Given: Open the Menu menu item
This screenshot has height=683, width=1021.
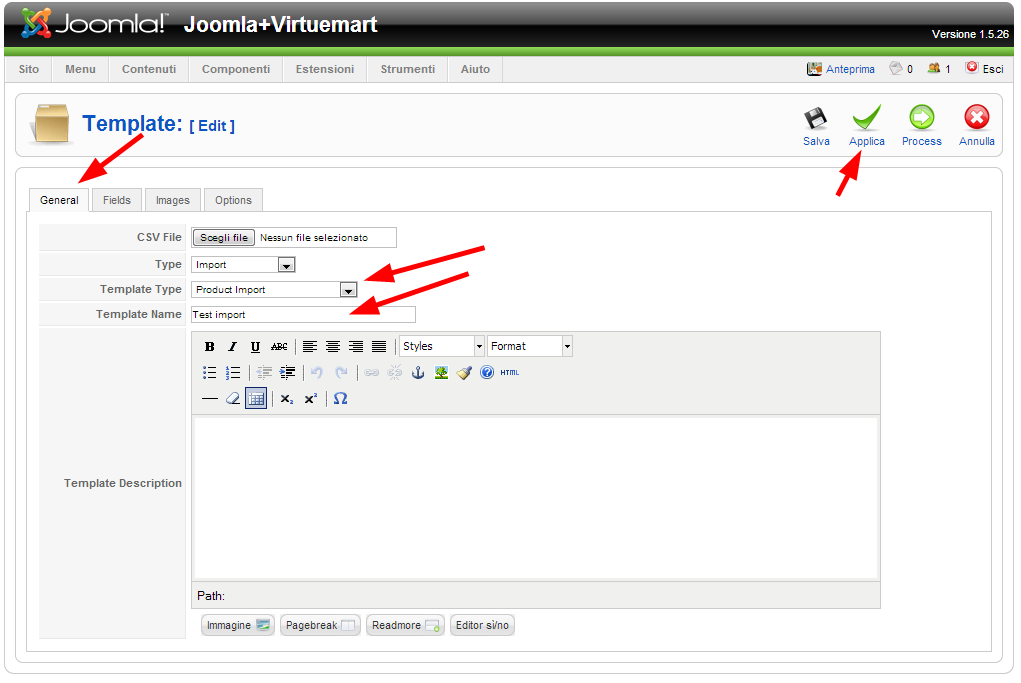Looking at the screenshot, I should [80, 70].
